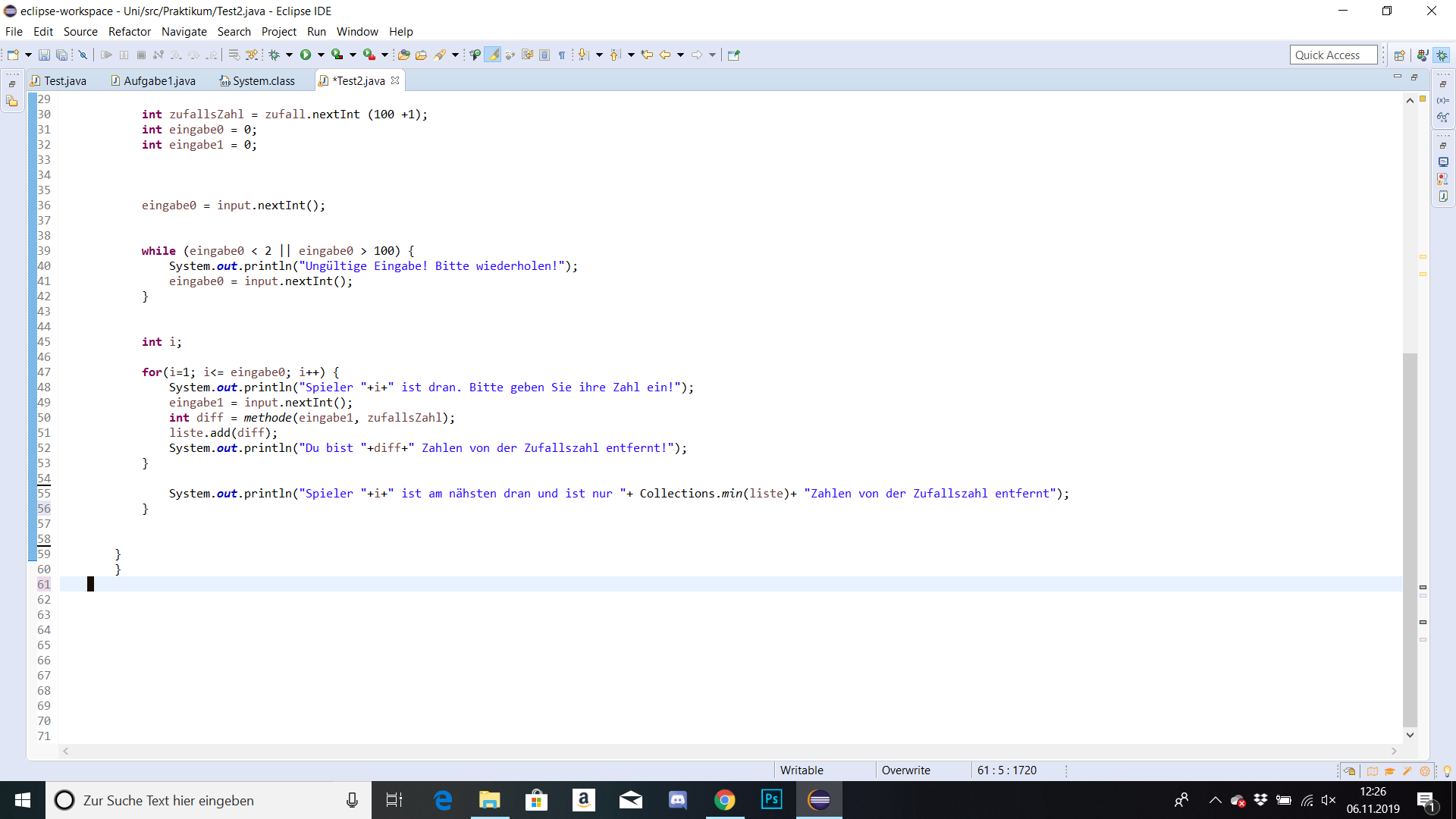Image resolution: width=1456 pixels, height=819 pixels.
Task: Open the Next Annotation dropdown arrow
Action: tap(600, 55)
